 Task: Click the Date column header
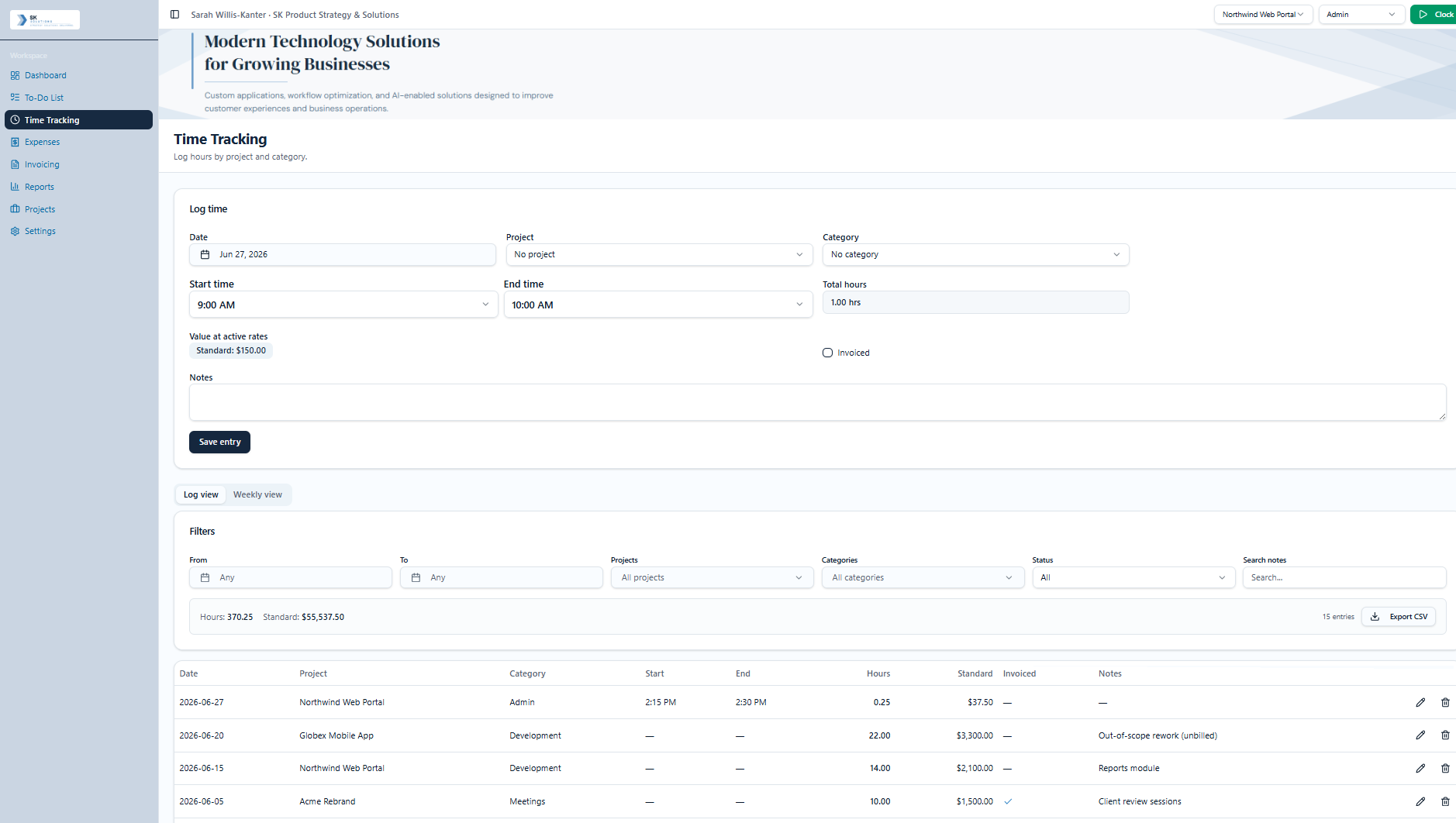188,673
